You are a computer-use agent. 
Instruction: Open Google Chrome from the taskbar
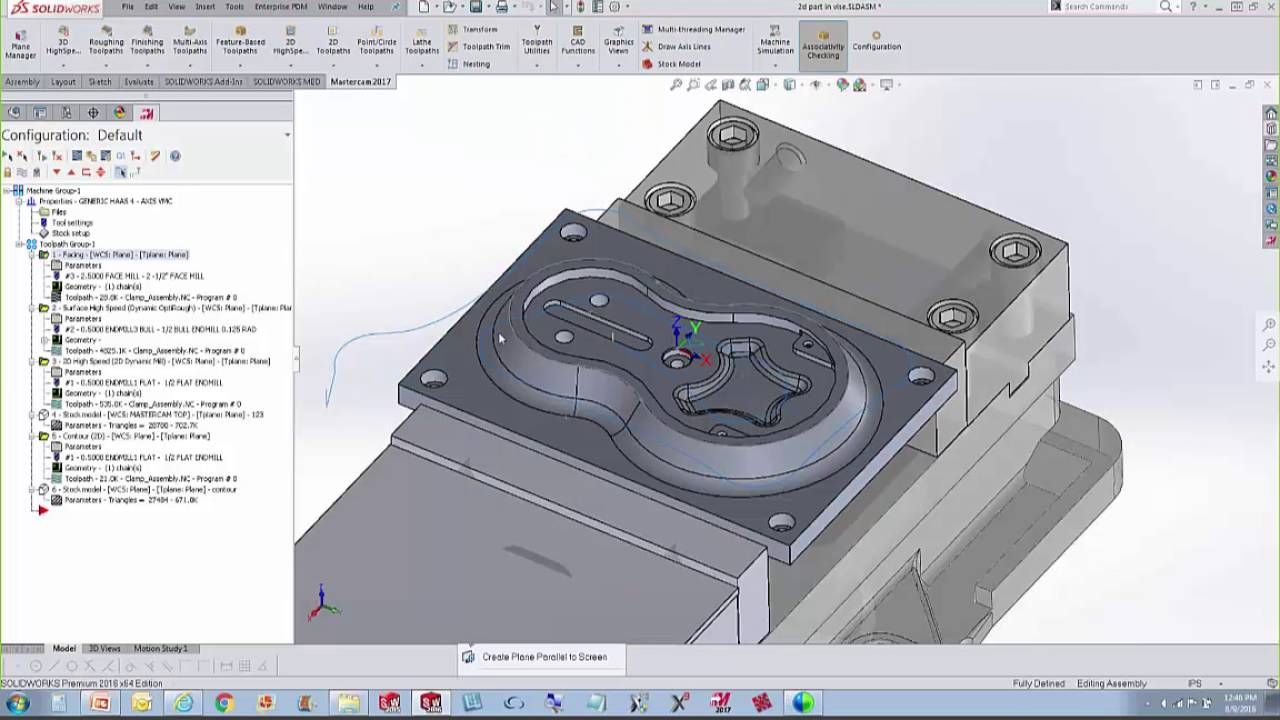[223, 703]
